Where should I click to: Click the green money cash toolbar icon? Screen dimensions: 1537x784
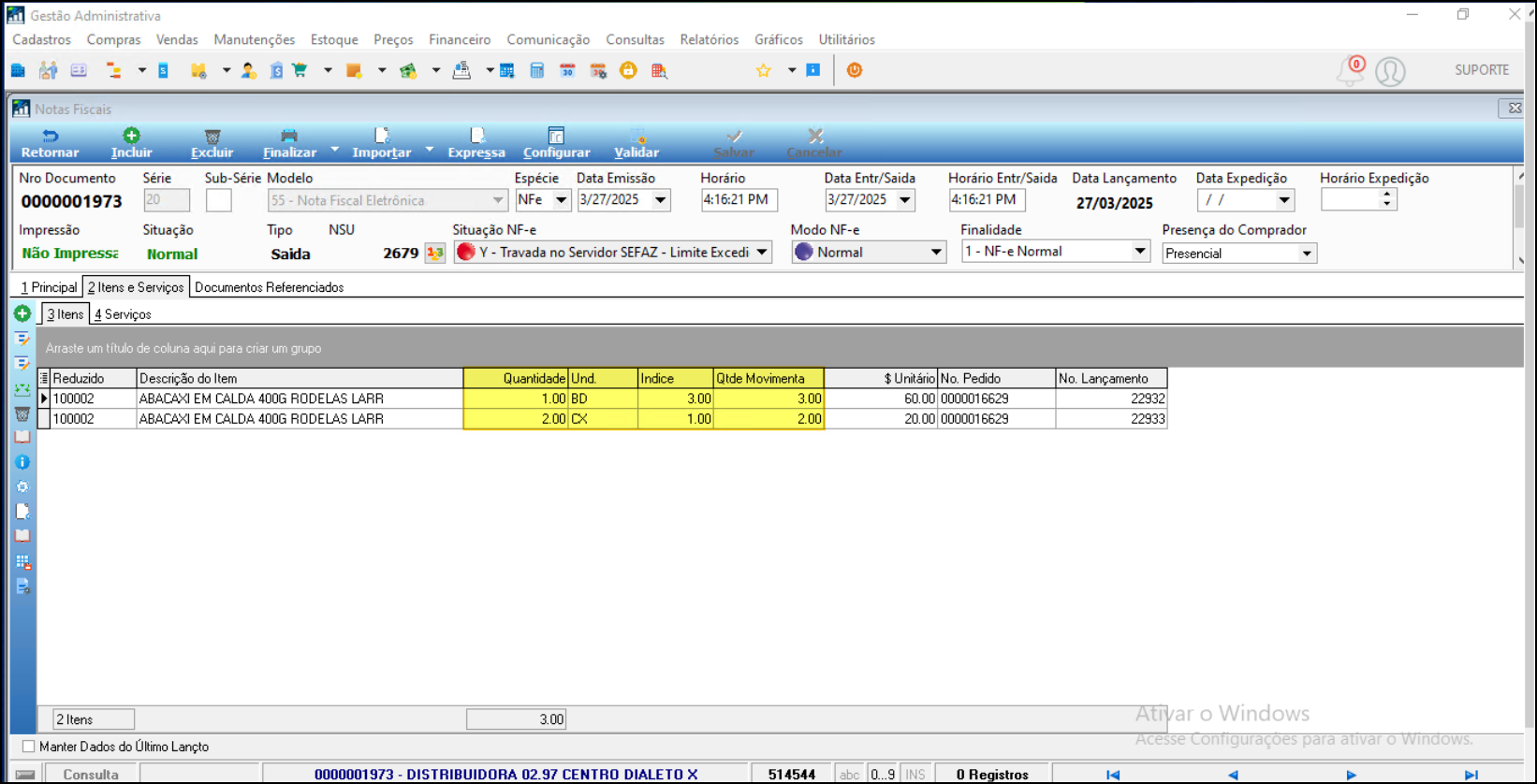pos(408,70)
